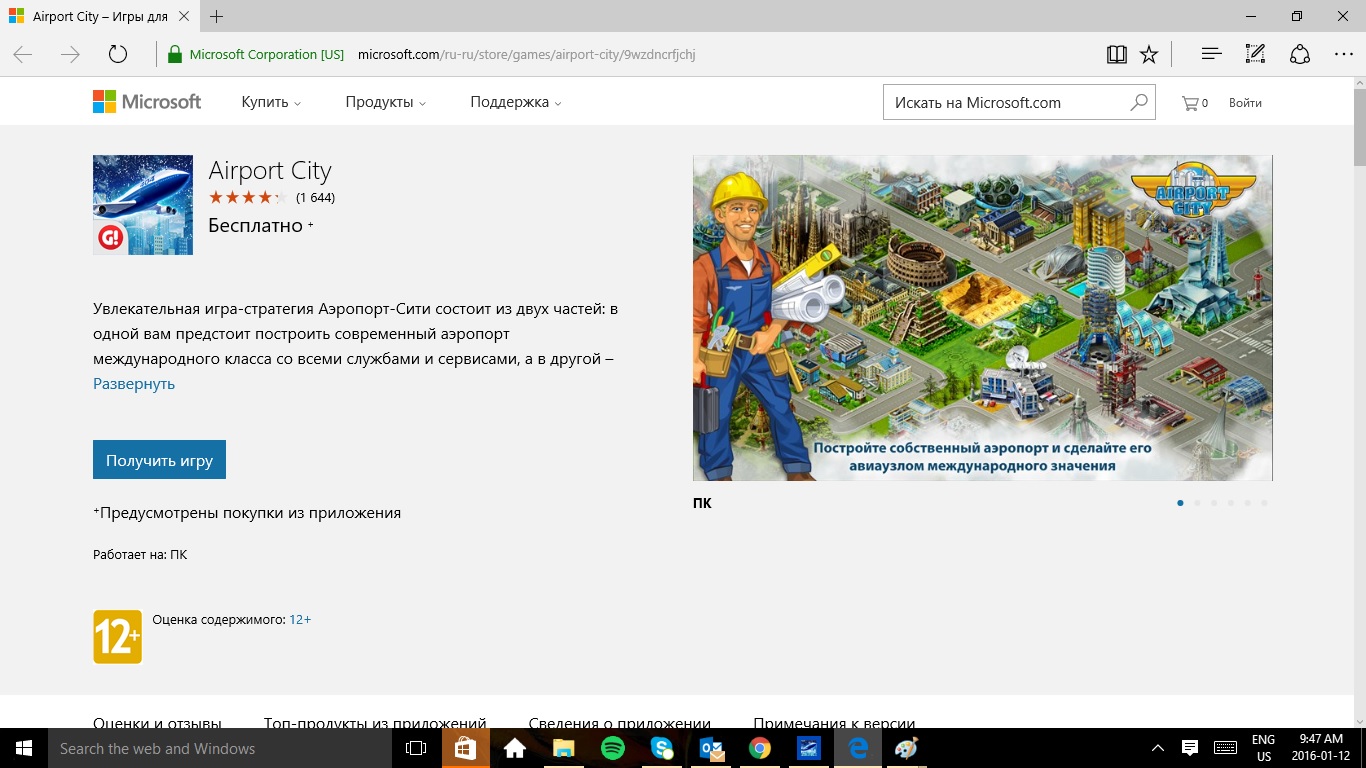The height and width of the screenshot is (768, 1366).
Task: Click the Войти sign-in link
Action: coord(1245,102)
